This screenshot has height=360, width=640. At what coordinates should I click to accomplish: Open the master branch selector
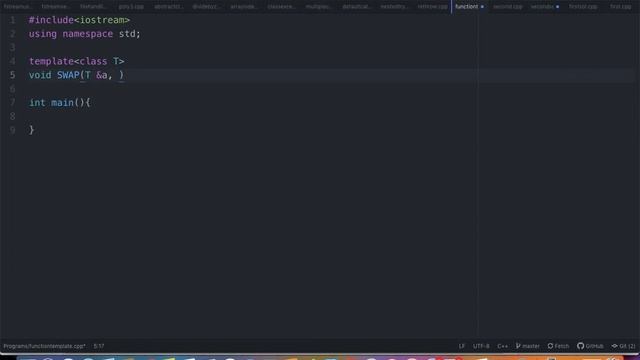[527, 346]
